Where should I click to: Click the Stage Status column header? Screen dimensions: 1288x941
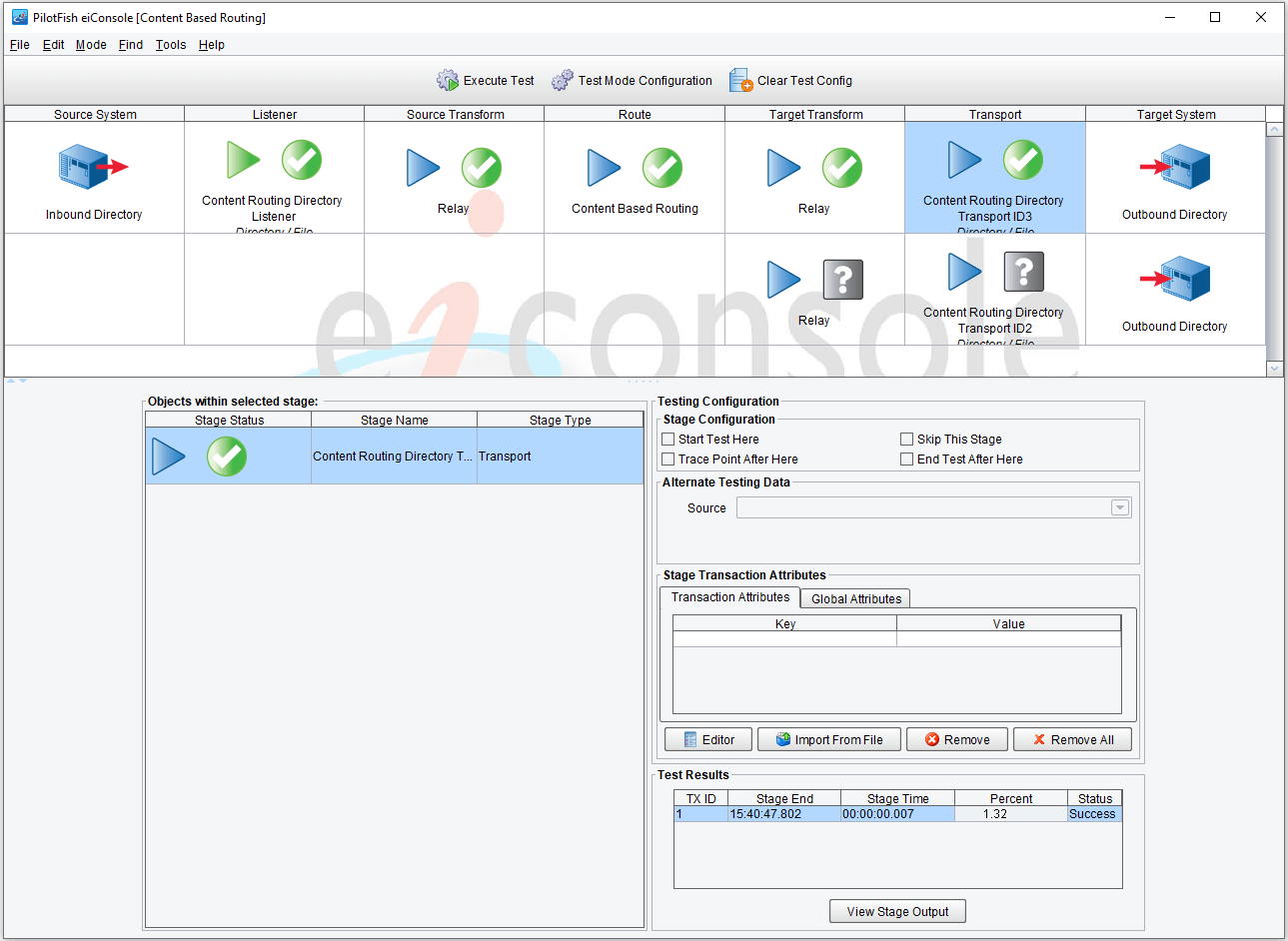click(229, 421)
